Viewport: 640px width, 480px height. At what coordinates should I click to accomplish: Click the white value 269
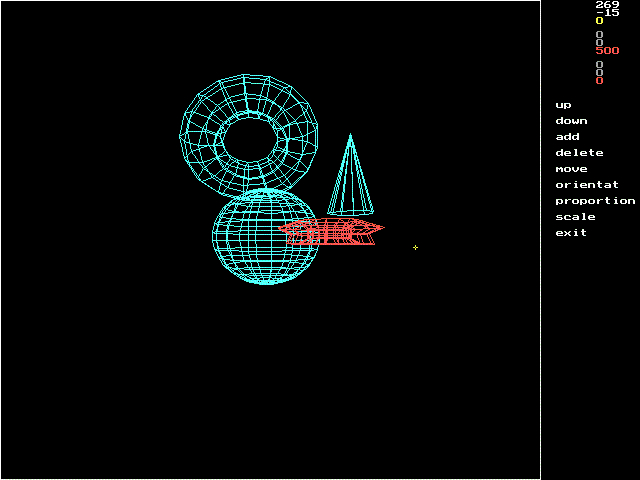[x=607, y=4]
